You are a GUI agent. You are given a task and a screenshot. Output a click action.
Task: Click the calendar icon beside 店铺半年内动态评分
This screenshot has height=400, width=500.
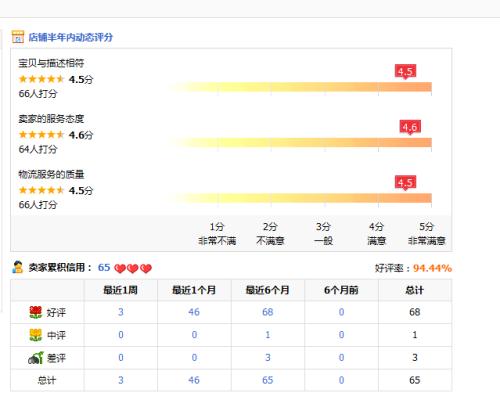(x=18, y=37)
